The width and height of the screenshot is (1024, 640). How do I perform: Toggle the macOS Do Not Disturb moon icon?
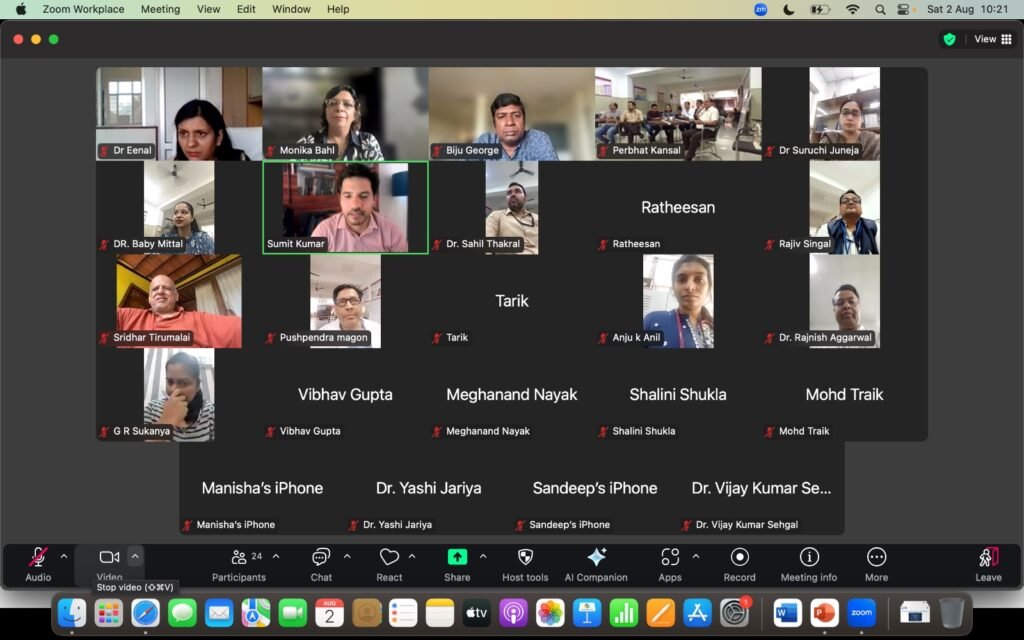[789, 9]
